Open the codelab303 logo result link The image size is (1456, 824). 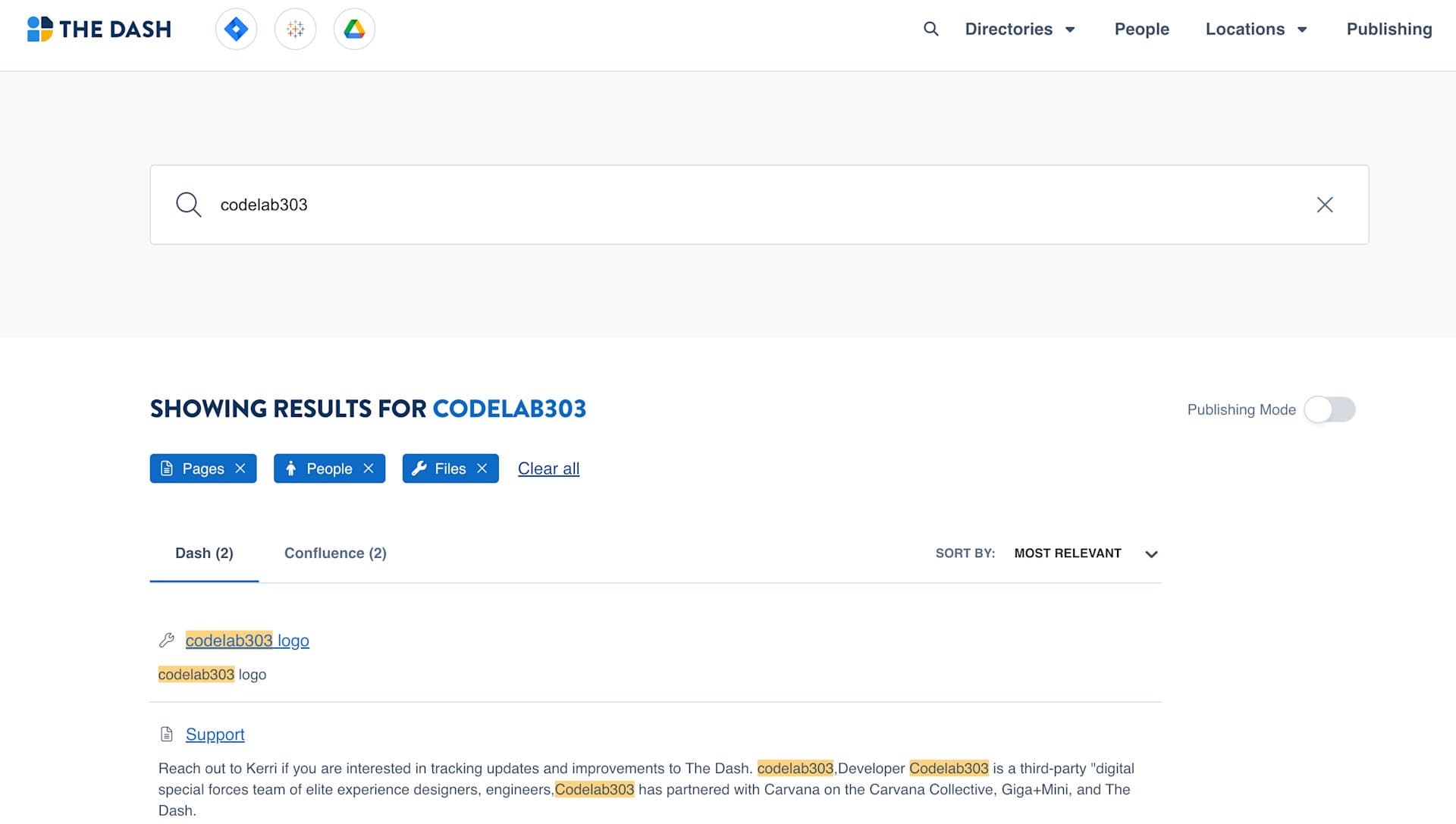(247, 641)
